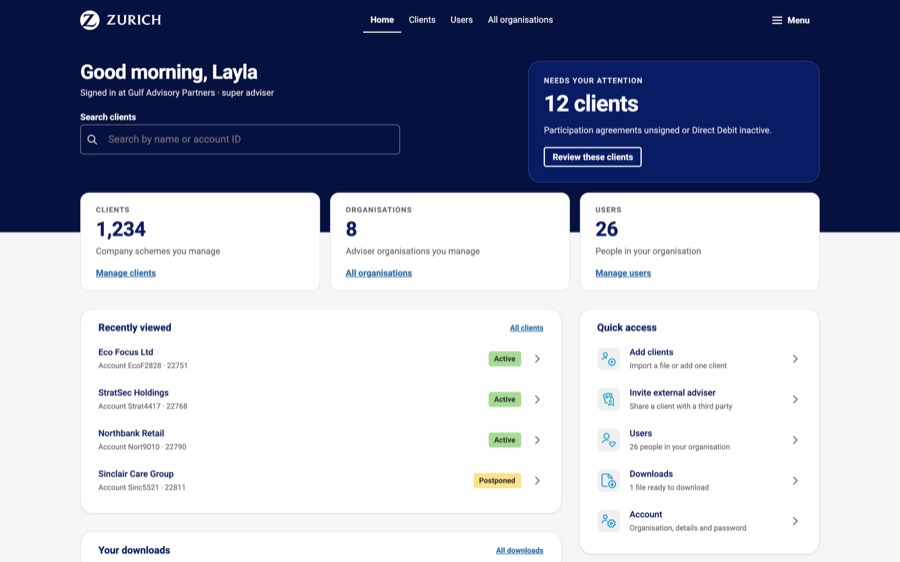Screen dimensions: 900x562
Task: Click the Northbank Retail client name
Action: pyautogui.click(x=131, y=433)
